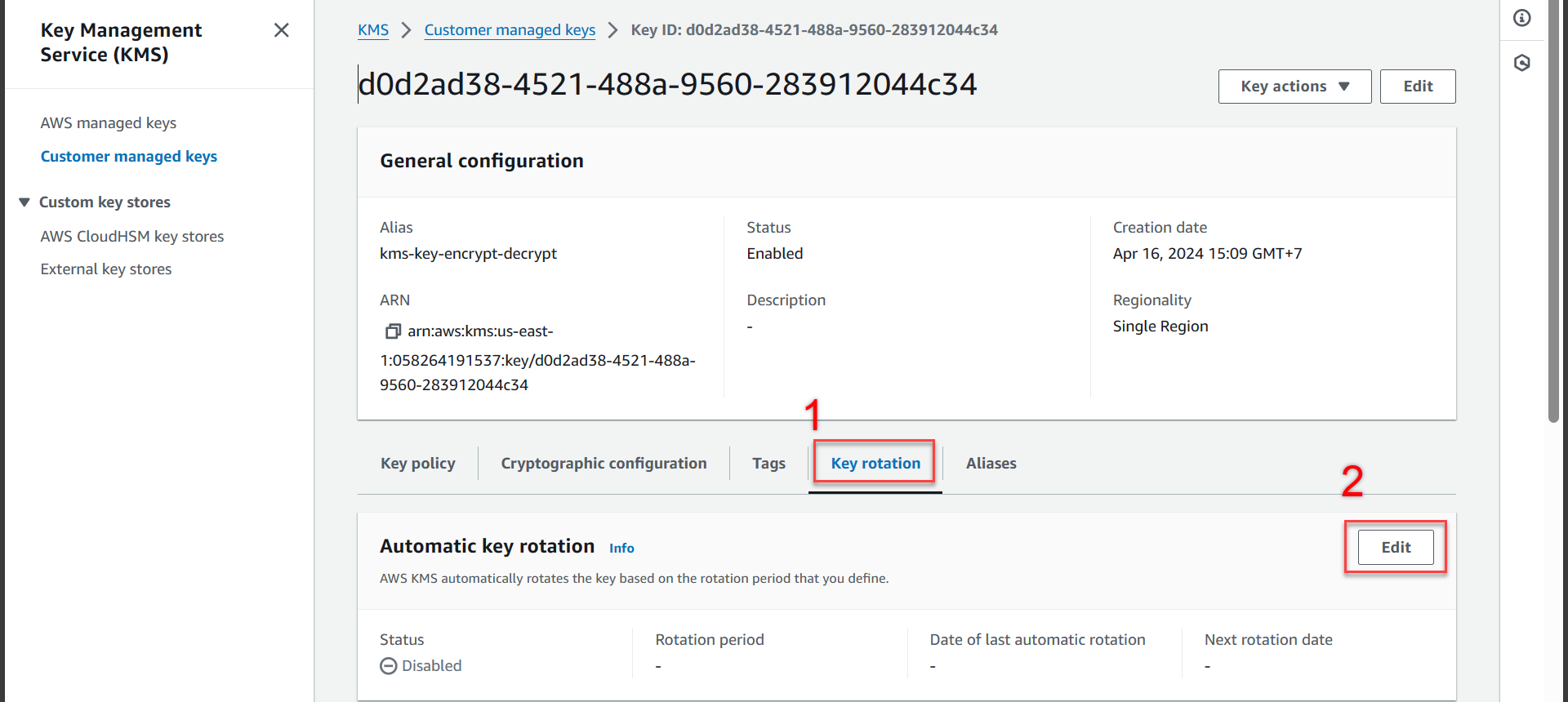Click the alias value kms-key-encrypt-decrypt

coord(468,254)
